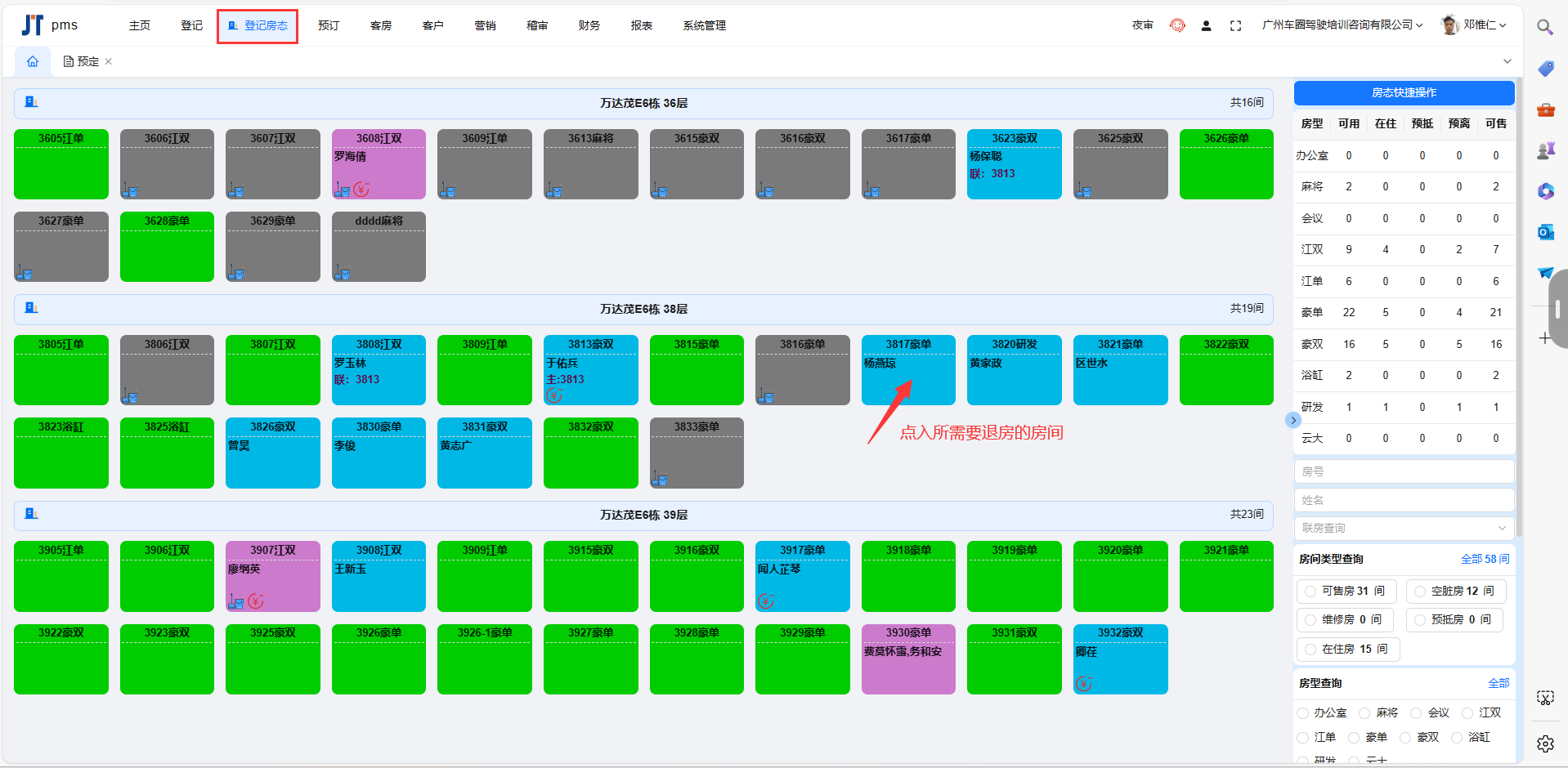Open the 联房查询 dropdown

pyautogui.click(x=1403, y=528)
